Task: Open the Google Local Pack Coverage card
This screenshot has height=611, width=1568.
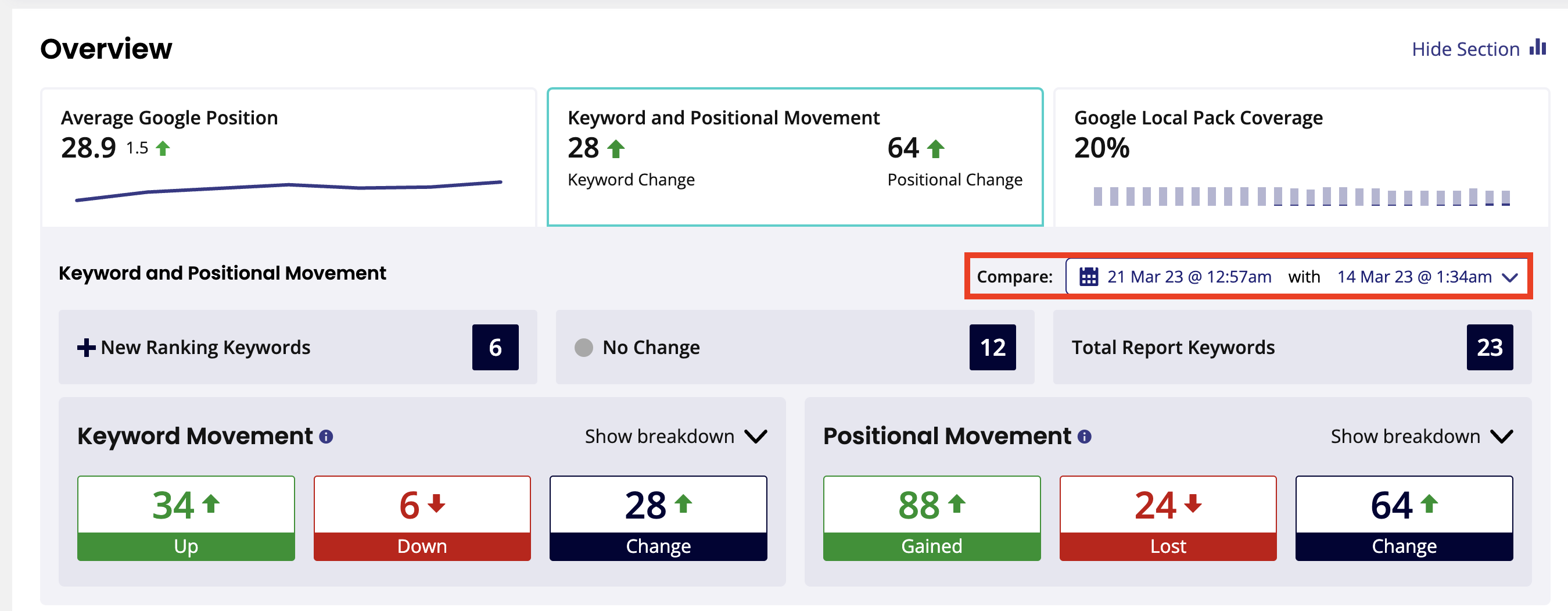Action: (x=1301, y=157)
